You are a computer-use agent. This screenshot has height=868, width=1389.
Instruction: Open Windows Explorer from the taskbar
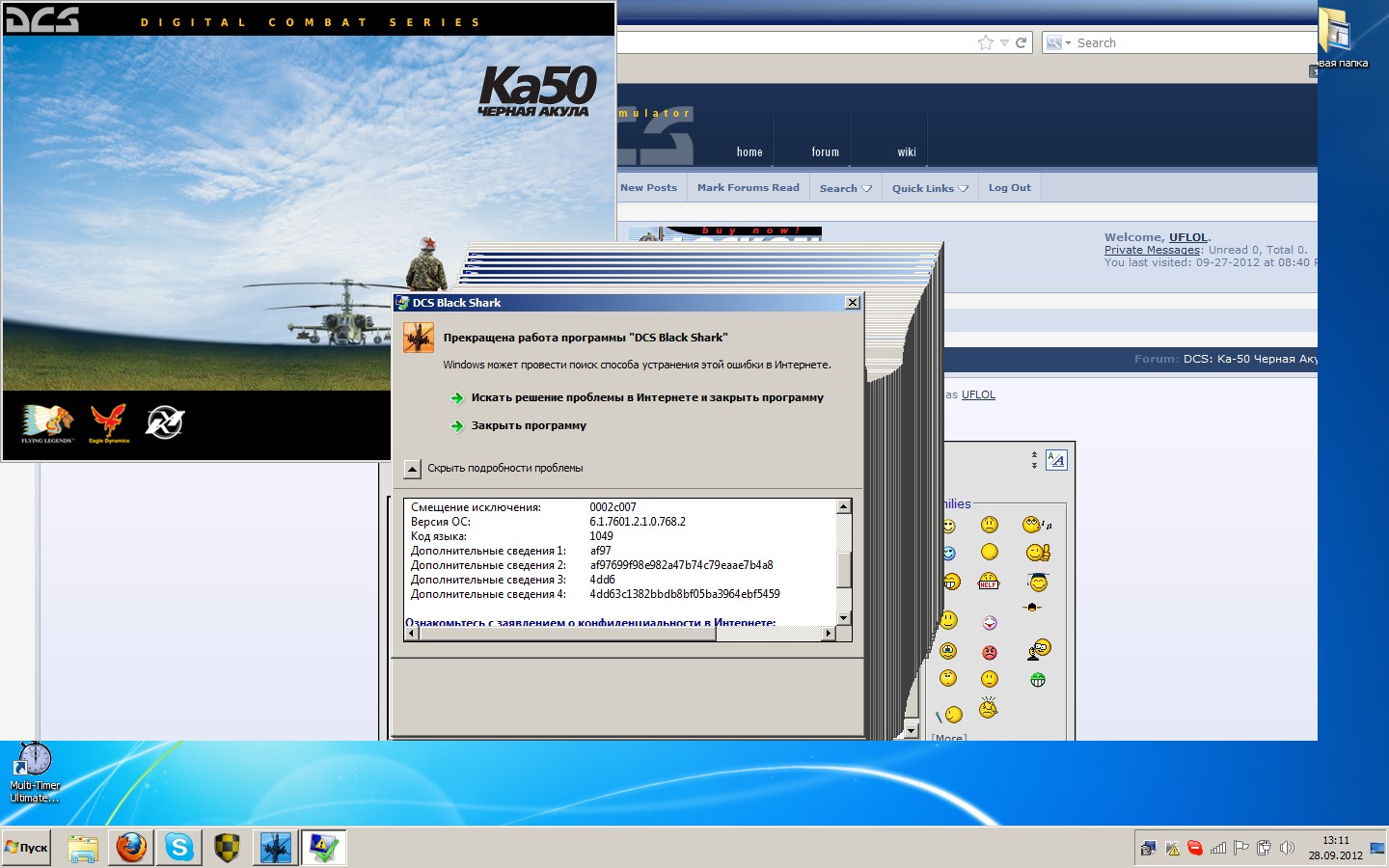point(83,848)
